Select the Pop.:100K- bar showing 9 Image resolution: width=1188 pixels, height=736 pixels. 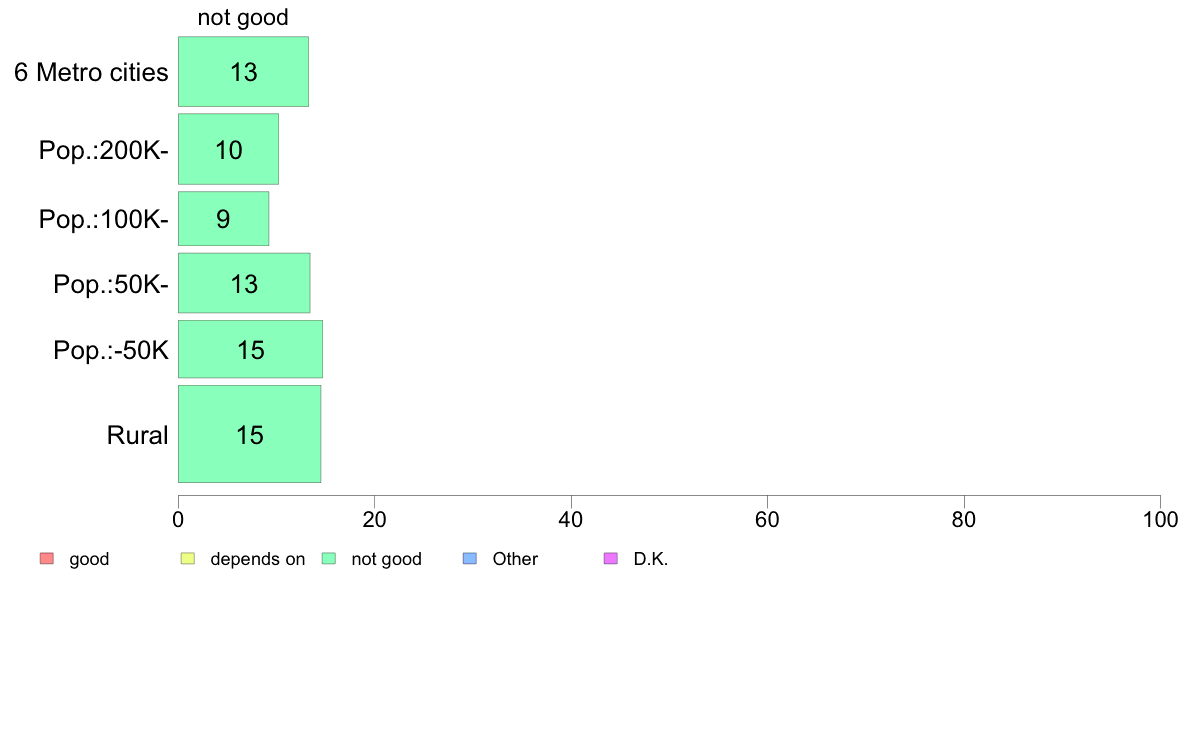click(224, 218)
